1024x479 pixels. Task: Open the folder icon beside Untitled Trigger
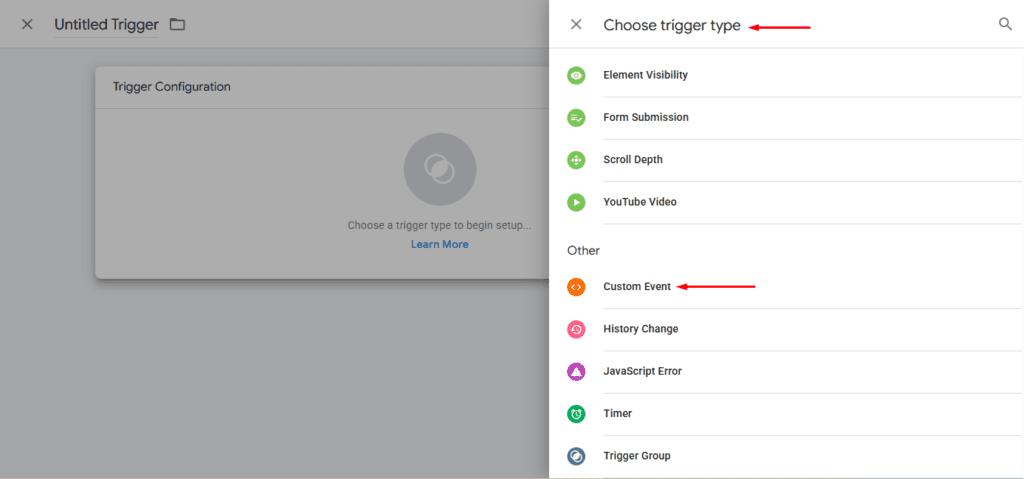pos(177,24)
